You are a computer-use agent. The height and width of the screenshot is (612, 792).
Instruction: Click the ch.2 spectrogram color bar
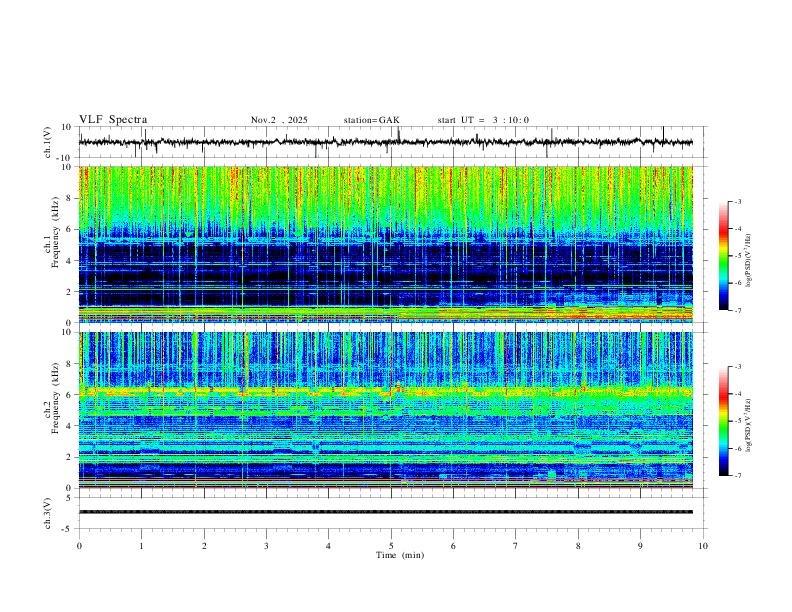tap(724, 421)
